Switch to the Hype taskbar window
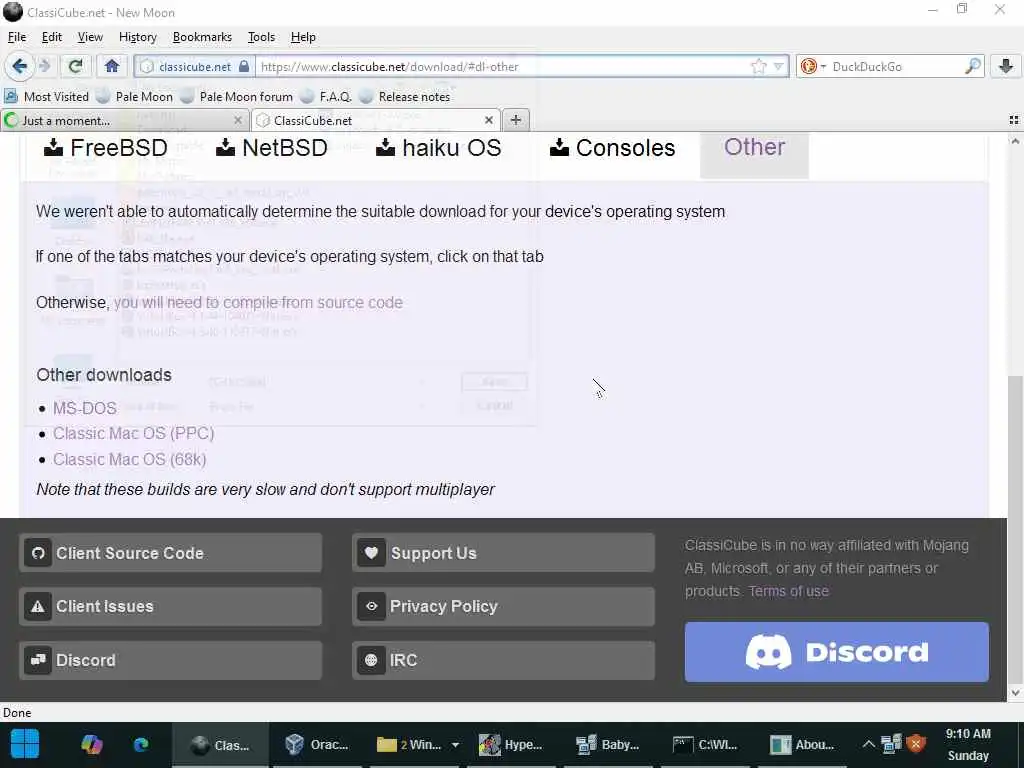The height and width of the screenshot is (768, 1024). 511,744
